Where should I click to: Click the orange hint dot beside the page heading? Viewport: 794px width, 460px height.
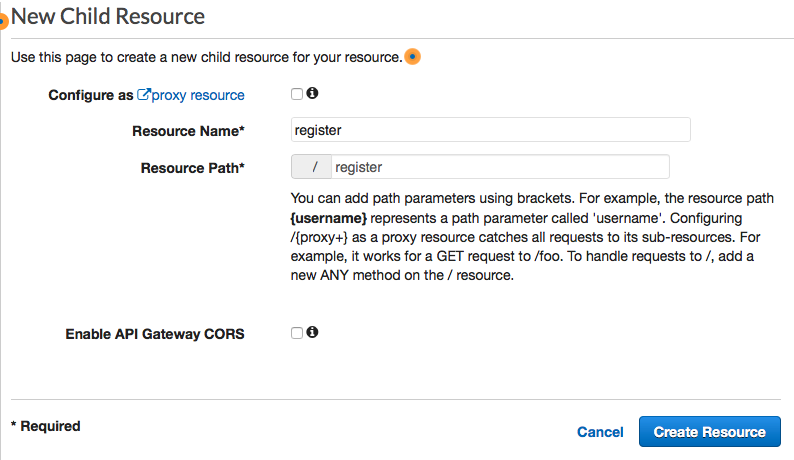point(4,21)
